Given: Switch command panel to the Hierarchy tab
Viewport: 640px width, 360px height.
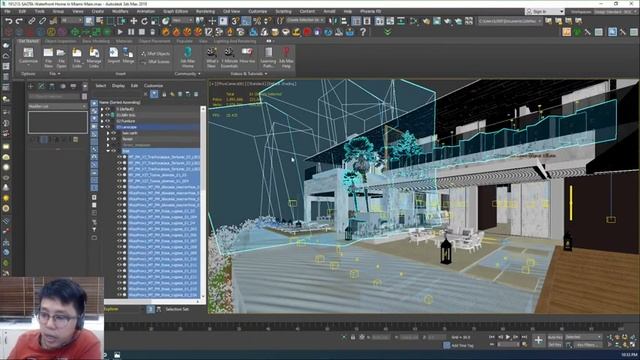Looking at the screenshot, I should (52, 86).
